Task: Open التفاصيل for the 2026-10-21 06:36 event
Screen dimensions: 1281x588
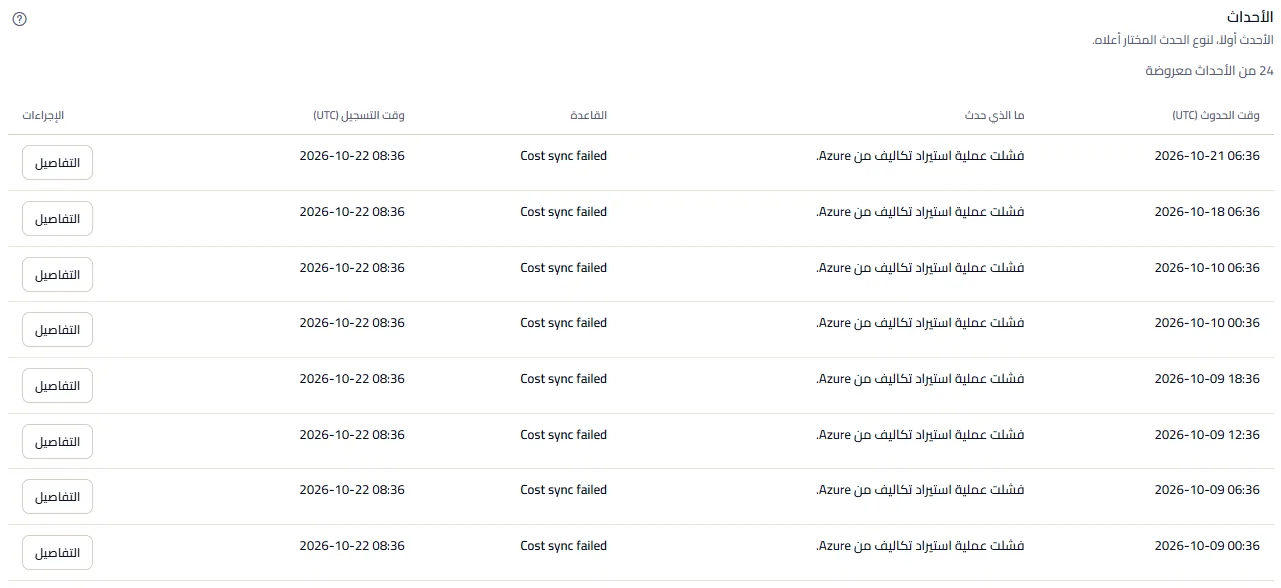Action: click(x=57, y=163)
